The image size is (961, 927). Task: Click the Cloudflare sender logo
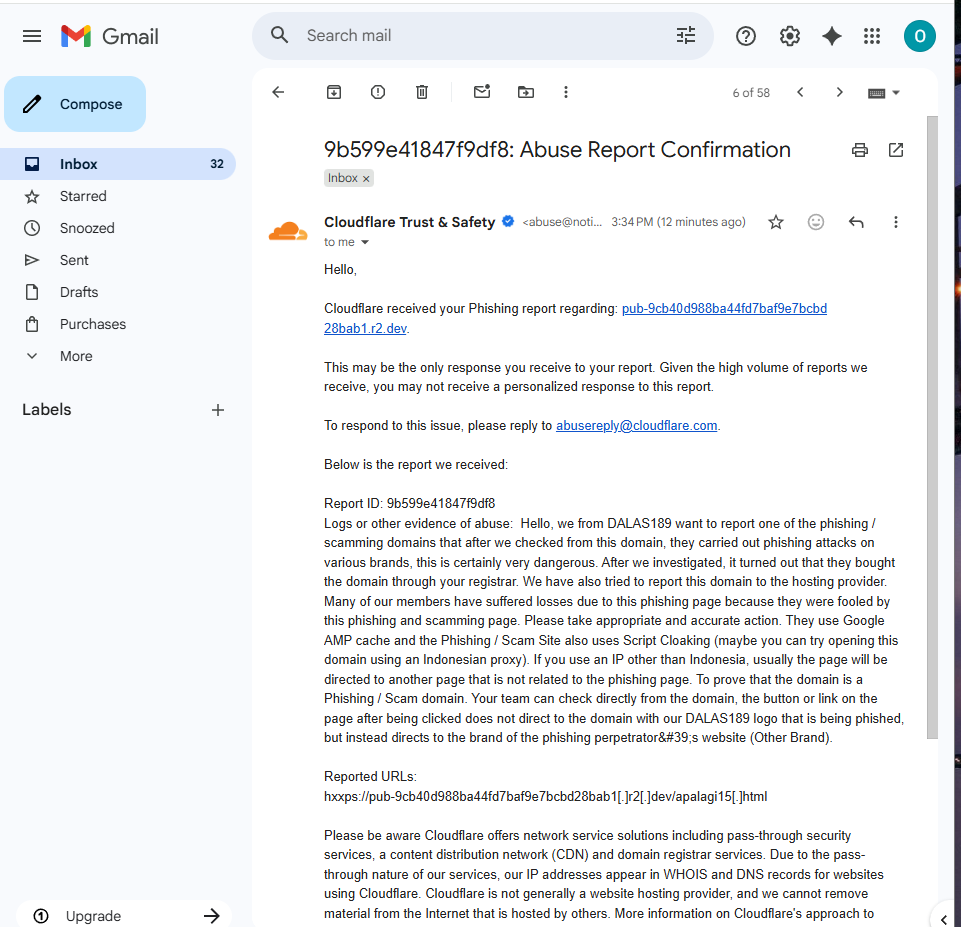288,232
